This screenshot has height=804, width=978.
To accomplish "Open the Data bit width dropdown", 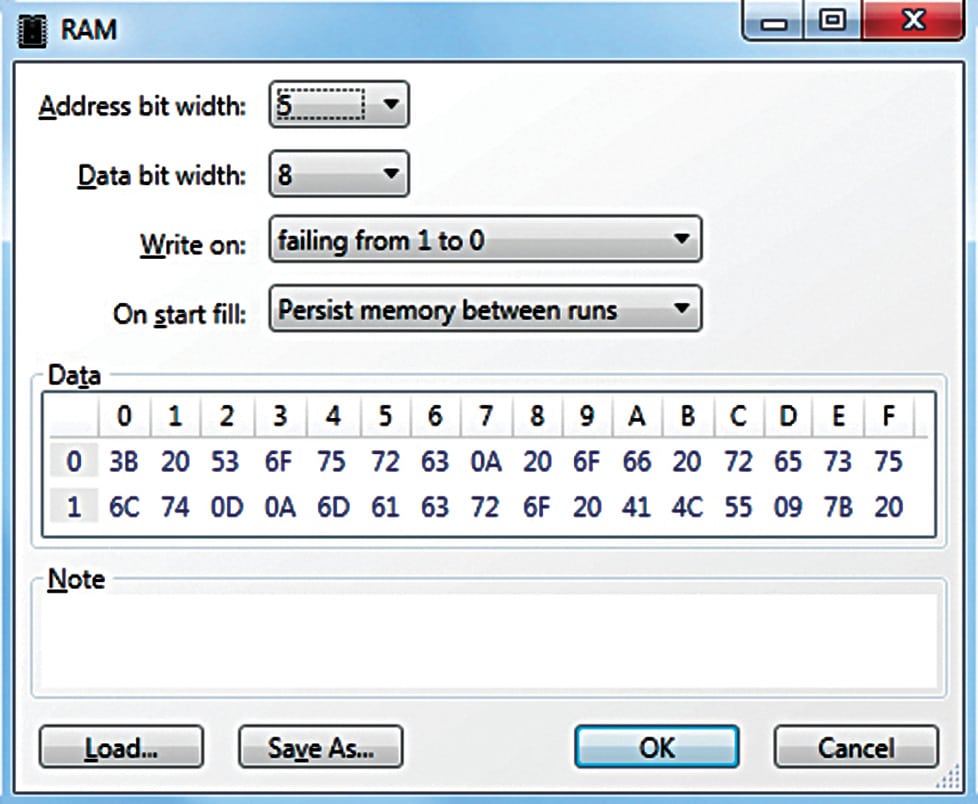I will (x=393, y=173).
